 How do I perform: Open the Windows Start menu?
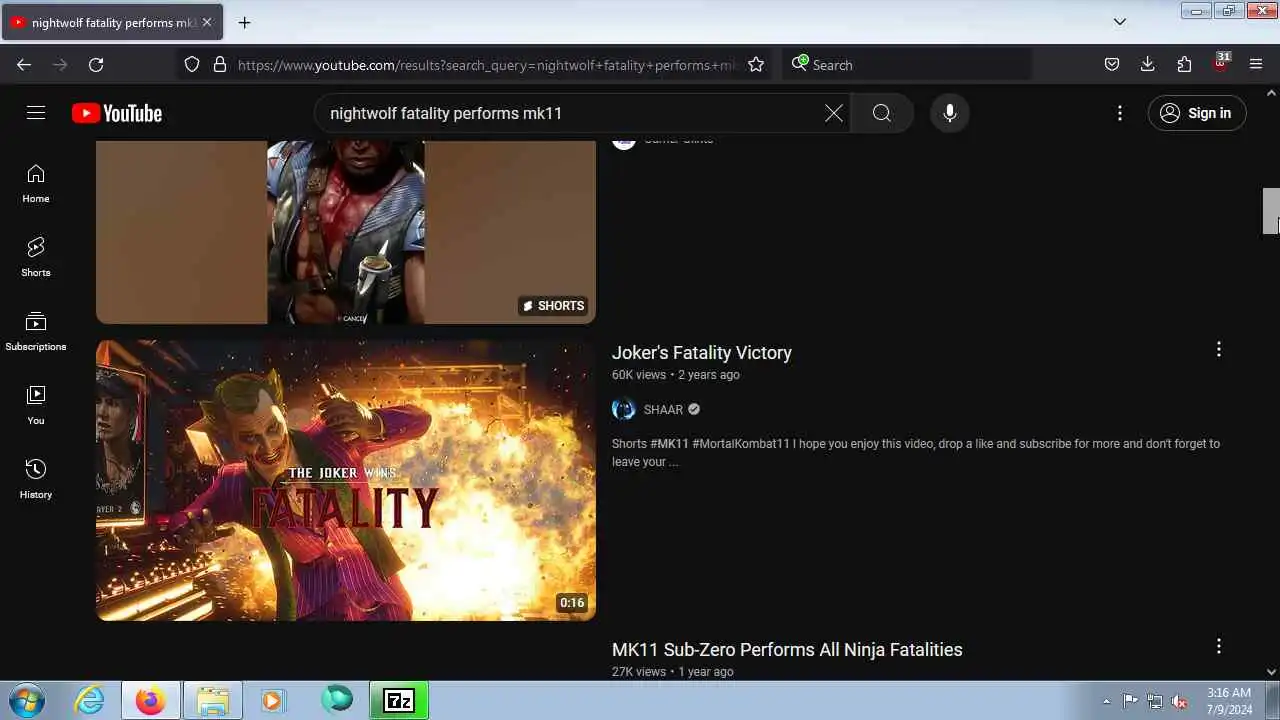(x=25, y=700)
